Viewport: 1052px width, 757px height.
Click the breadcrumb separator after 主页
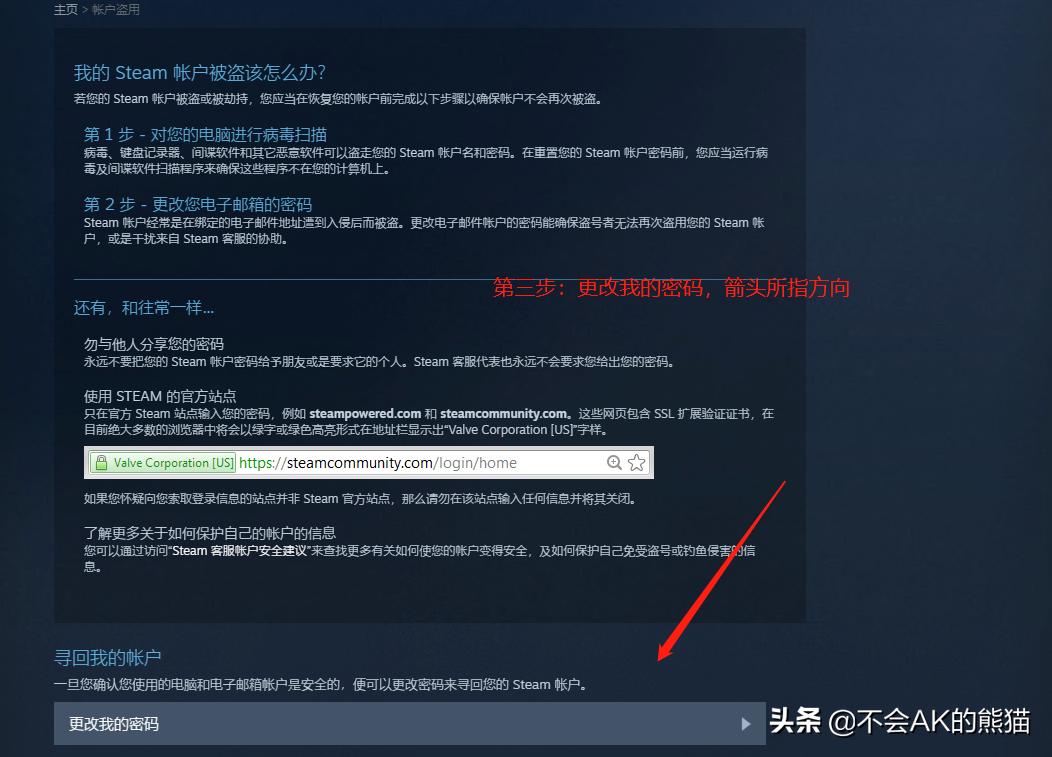click(x=83, y=9)
